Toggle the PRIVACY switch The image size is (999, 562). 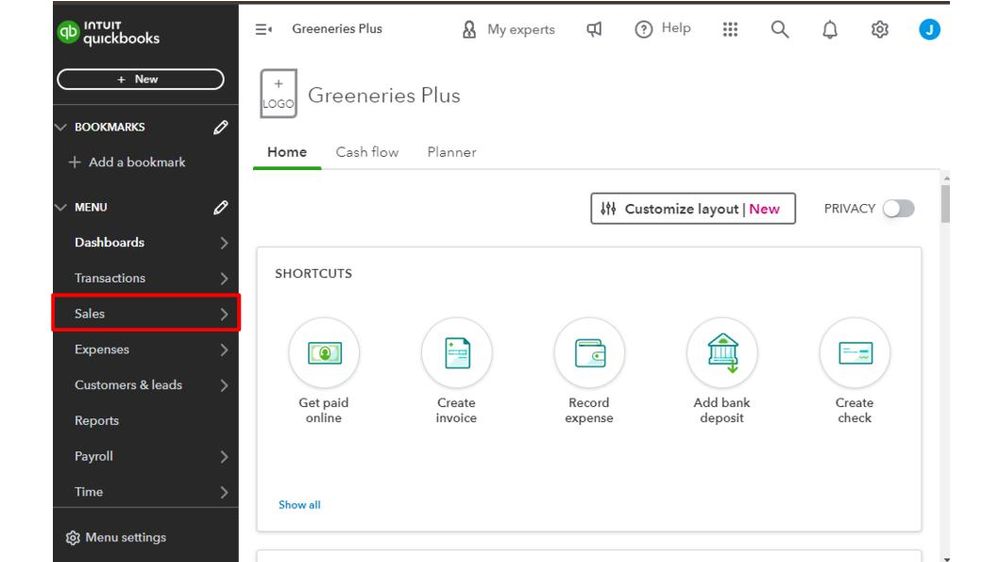899,209
